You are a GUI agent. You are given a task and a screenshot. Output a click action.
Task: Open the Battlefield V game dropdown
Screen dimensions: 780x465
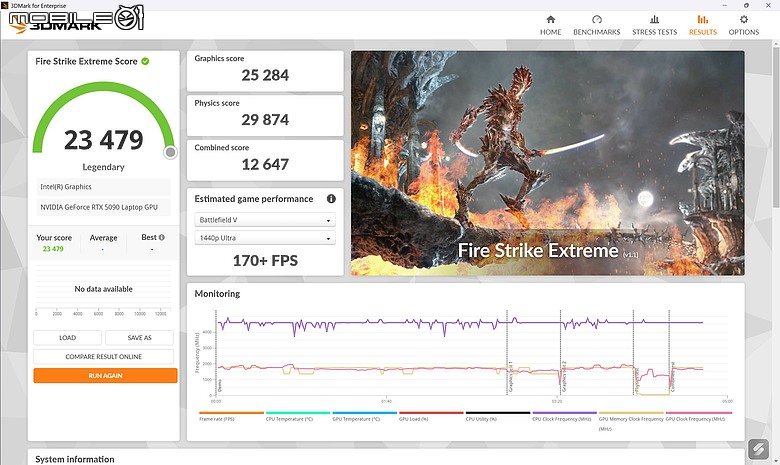[265, 220]
